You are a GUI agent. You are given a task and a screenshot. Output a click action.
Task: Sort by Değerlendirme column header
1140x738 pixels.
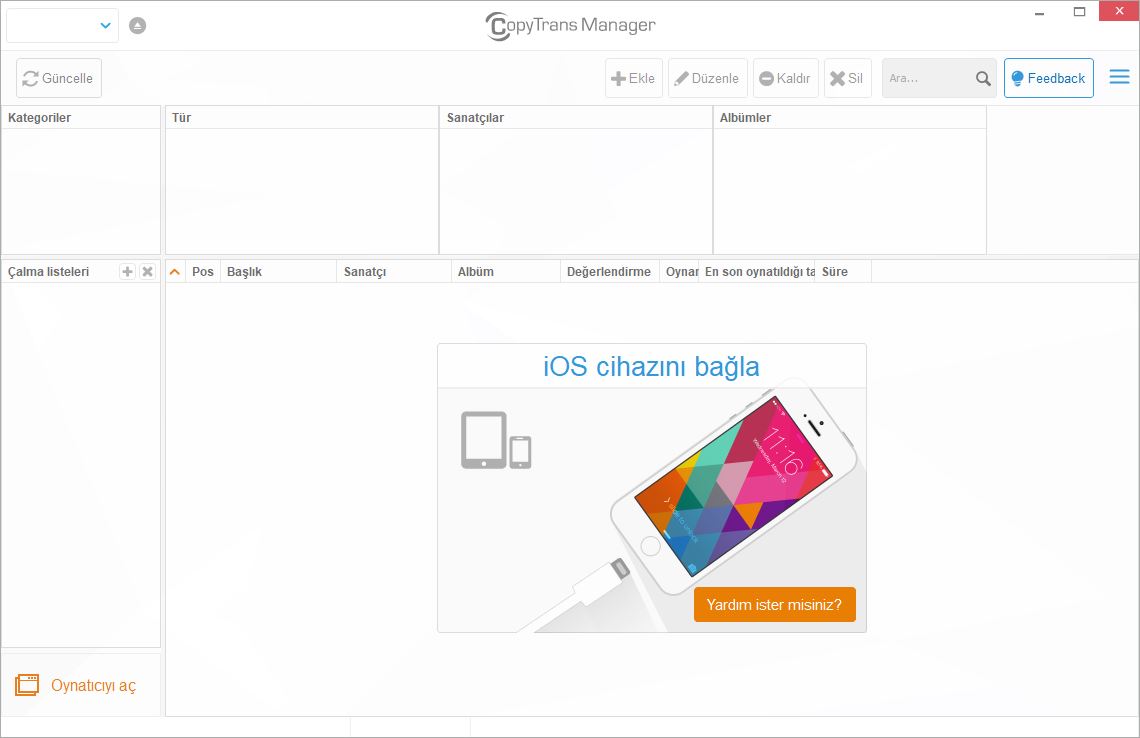tap(609, 271)
